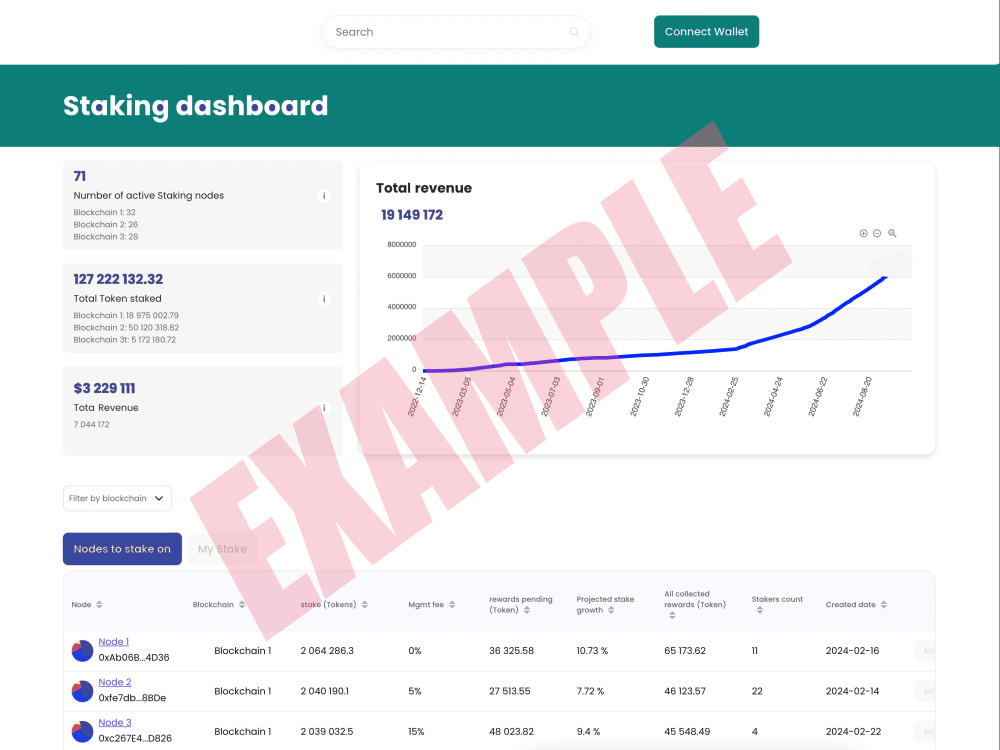Click created date 2024-02-16
The height and width of the screenshot is (750, 1000).
pyautogui.click(x=852, y=651)
